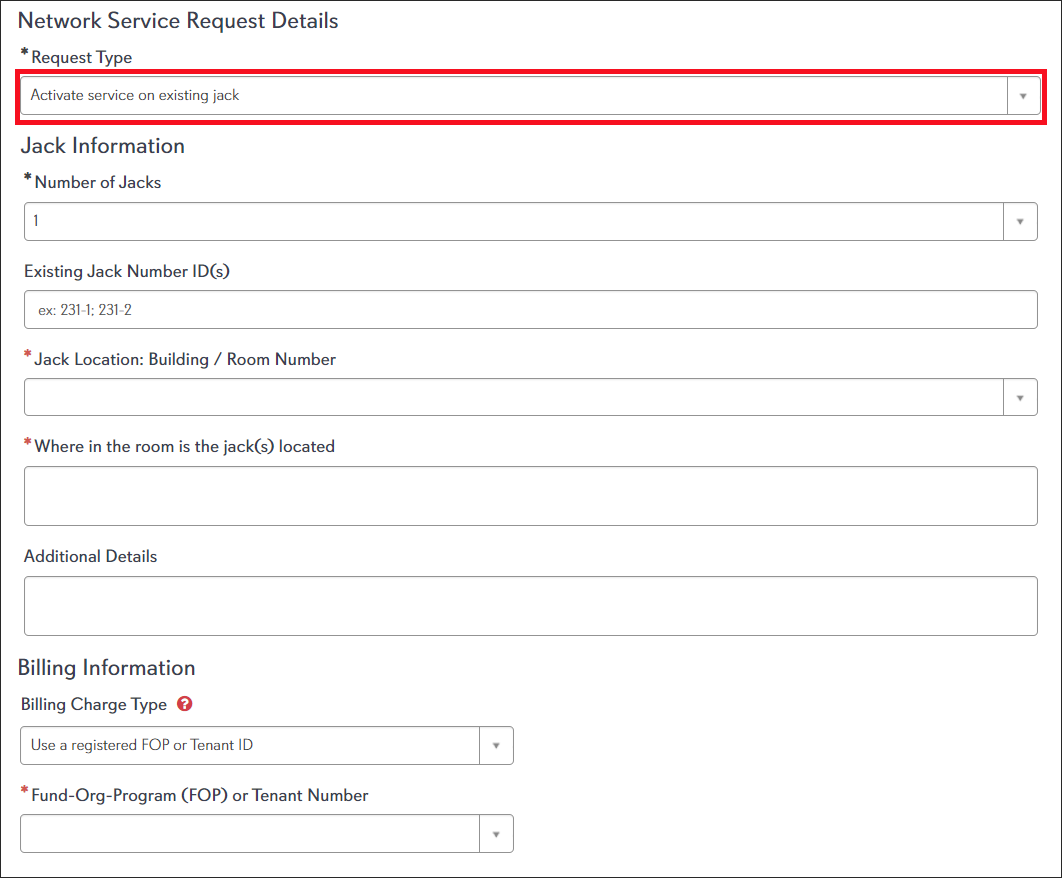
Task: Click the Number of Jacks label
Action: point(97,182)
